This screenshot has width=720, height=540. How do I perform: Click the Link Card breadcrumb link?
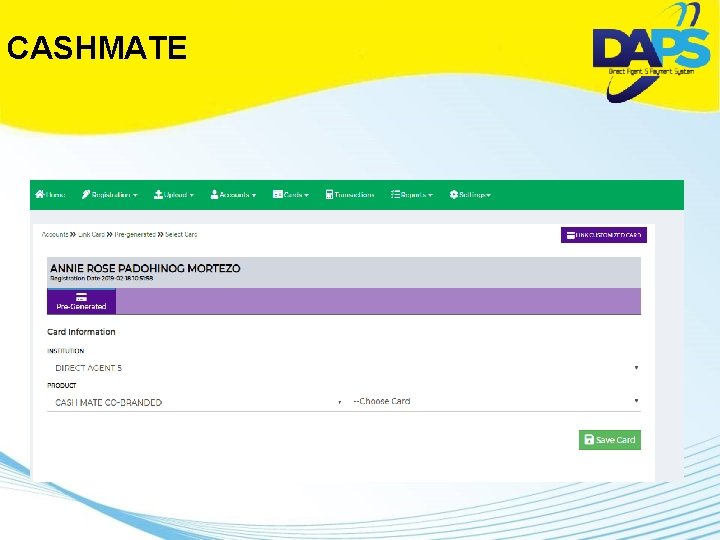tap(91, 234)
